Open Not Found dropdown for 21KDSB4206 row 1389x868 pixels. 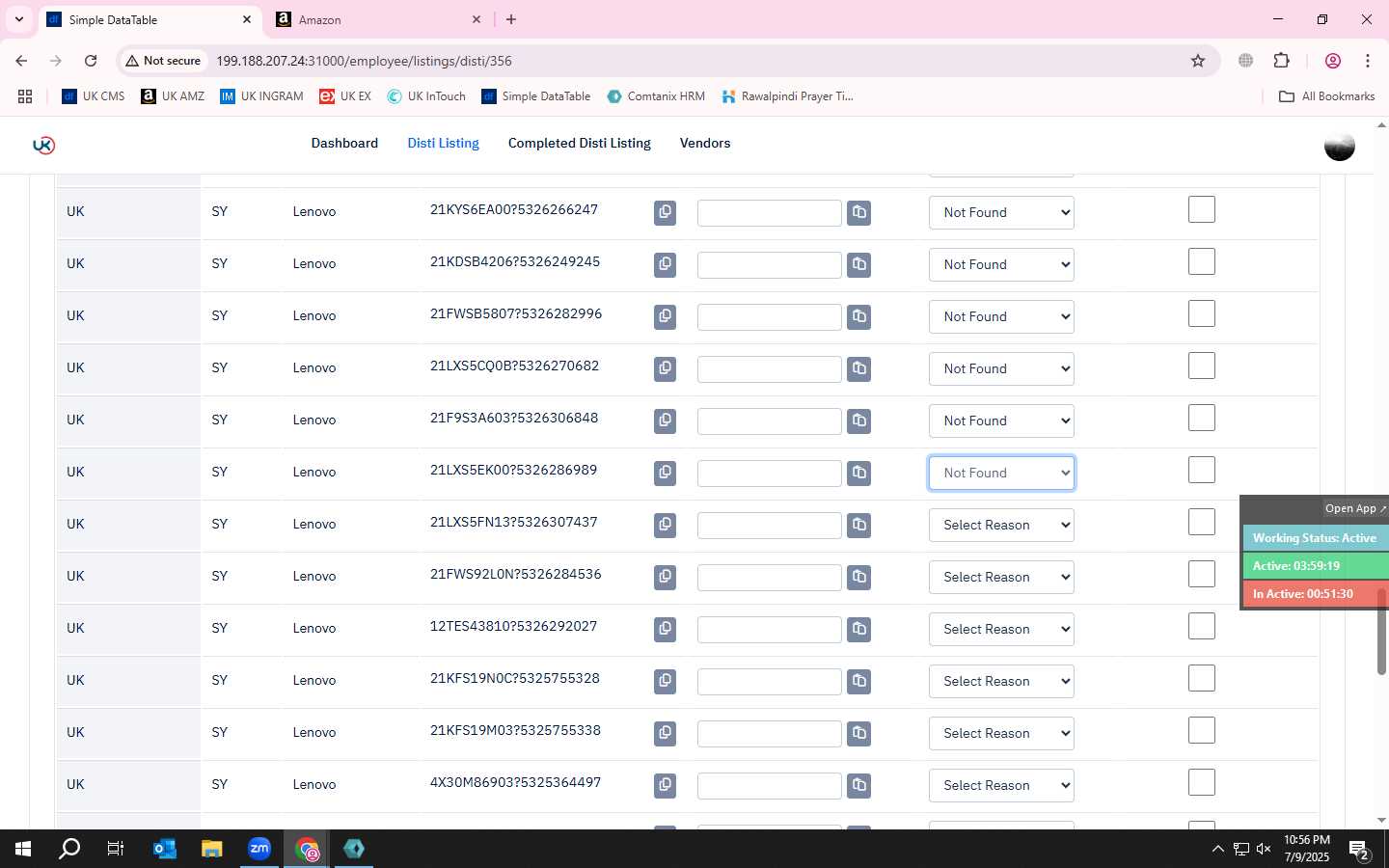[1001, 264]
